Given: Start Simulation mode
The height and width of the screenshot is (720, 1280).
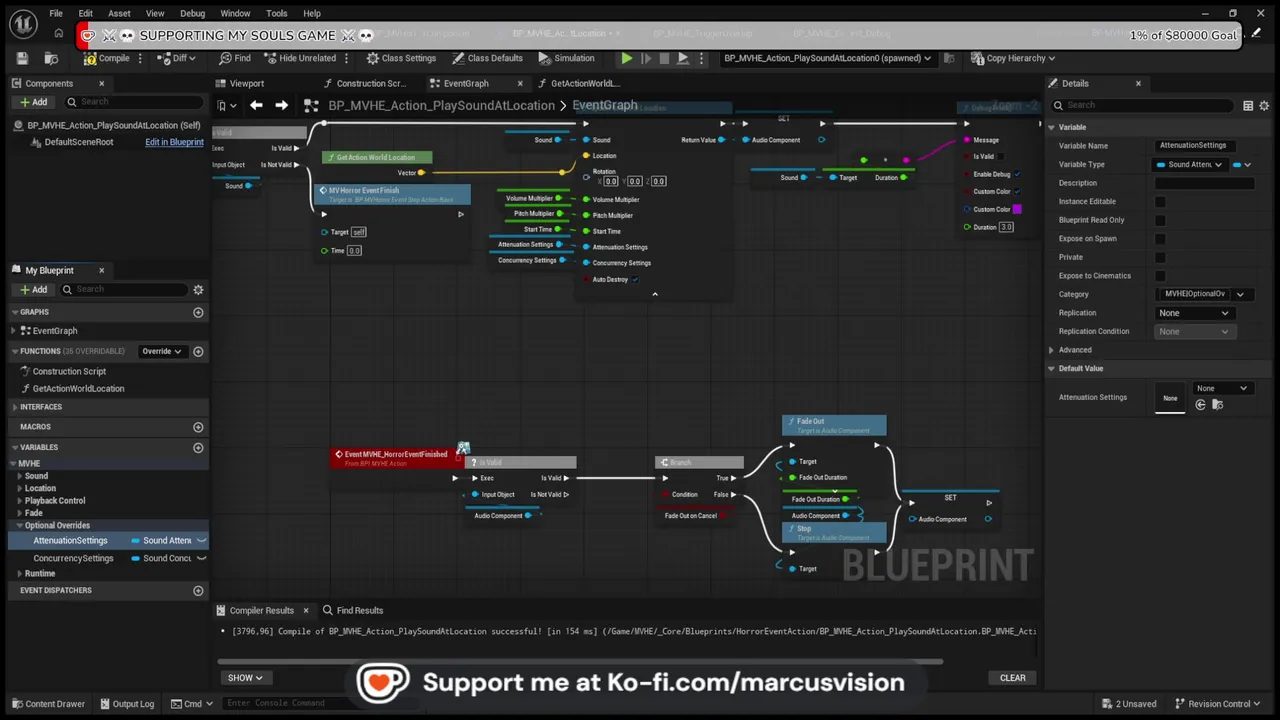Looking at the screenshot, I should [566, 58].
